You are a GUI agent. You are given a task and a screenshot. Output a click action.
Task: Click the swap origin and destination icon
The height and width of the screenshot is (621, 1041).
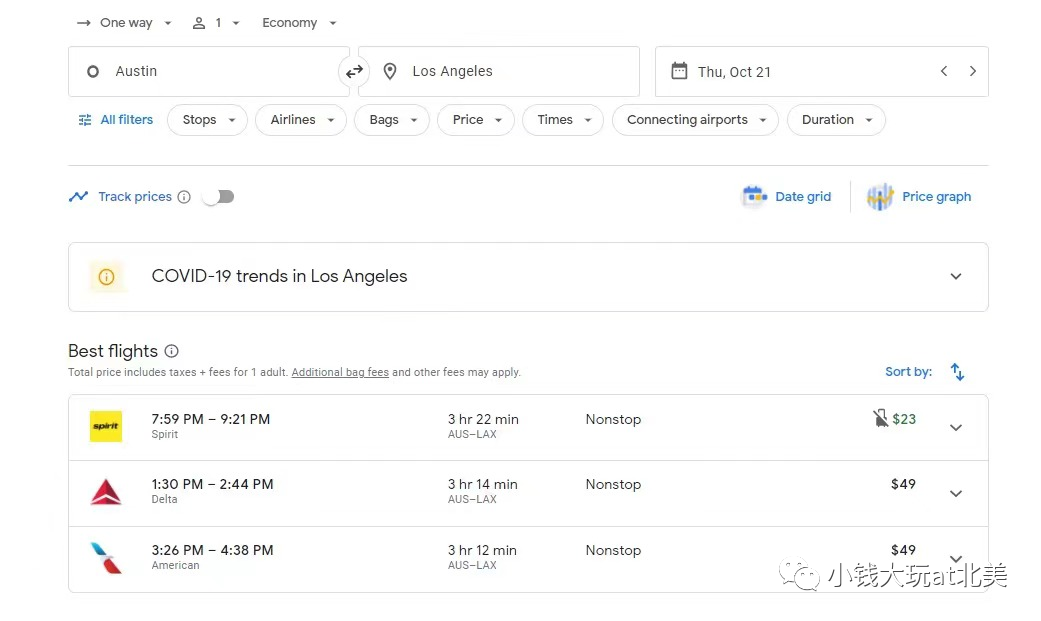354,72
